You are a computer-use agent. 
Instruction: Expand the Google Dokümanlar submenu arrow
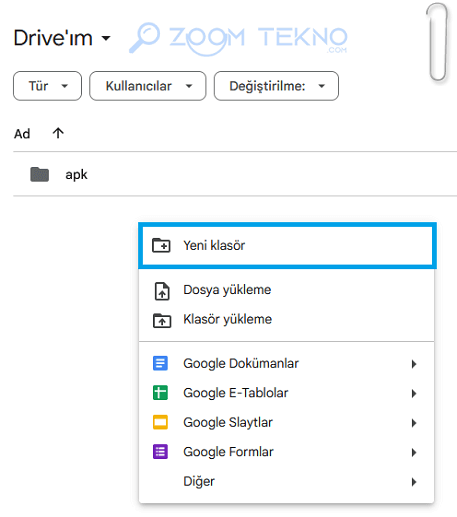(414, 364)
